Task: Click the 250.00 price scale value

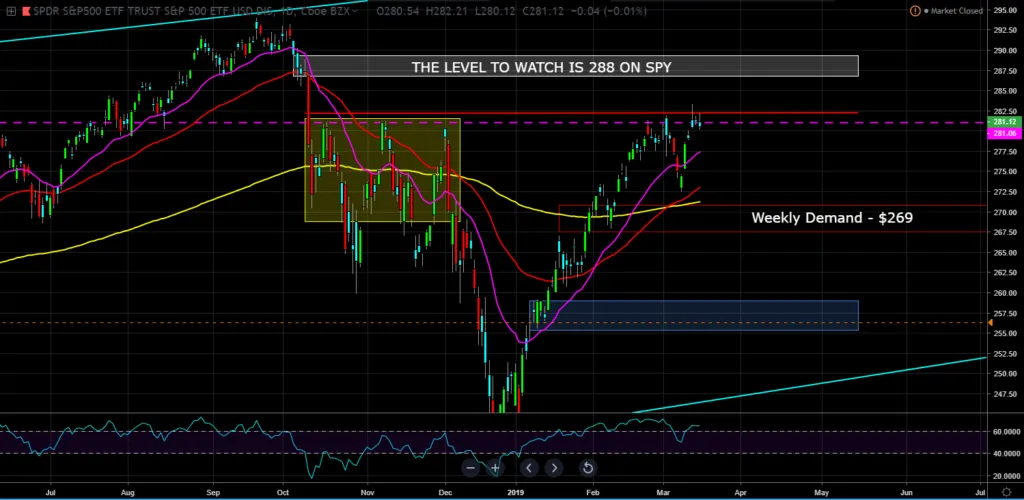Action: 1006,373
